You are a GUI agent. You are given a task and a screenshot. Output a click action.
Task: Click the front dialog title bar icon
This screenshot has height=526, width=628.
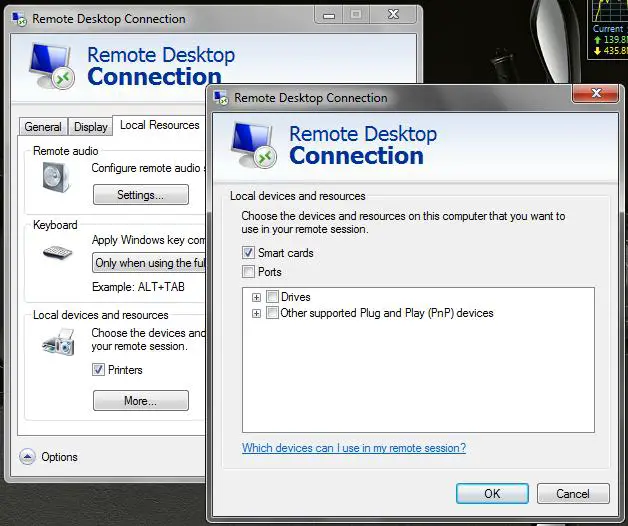tap(221, 98)
